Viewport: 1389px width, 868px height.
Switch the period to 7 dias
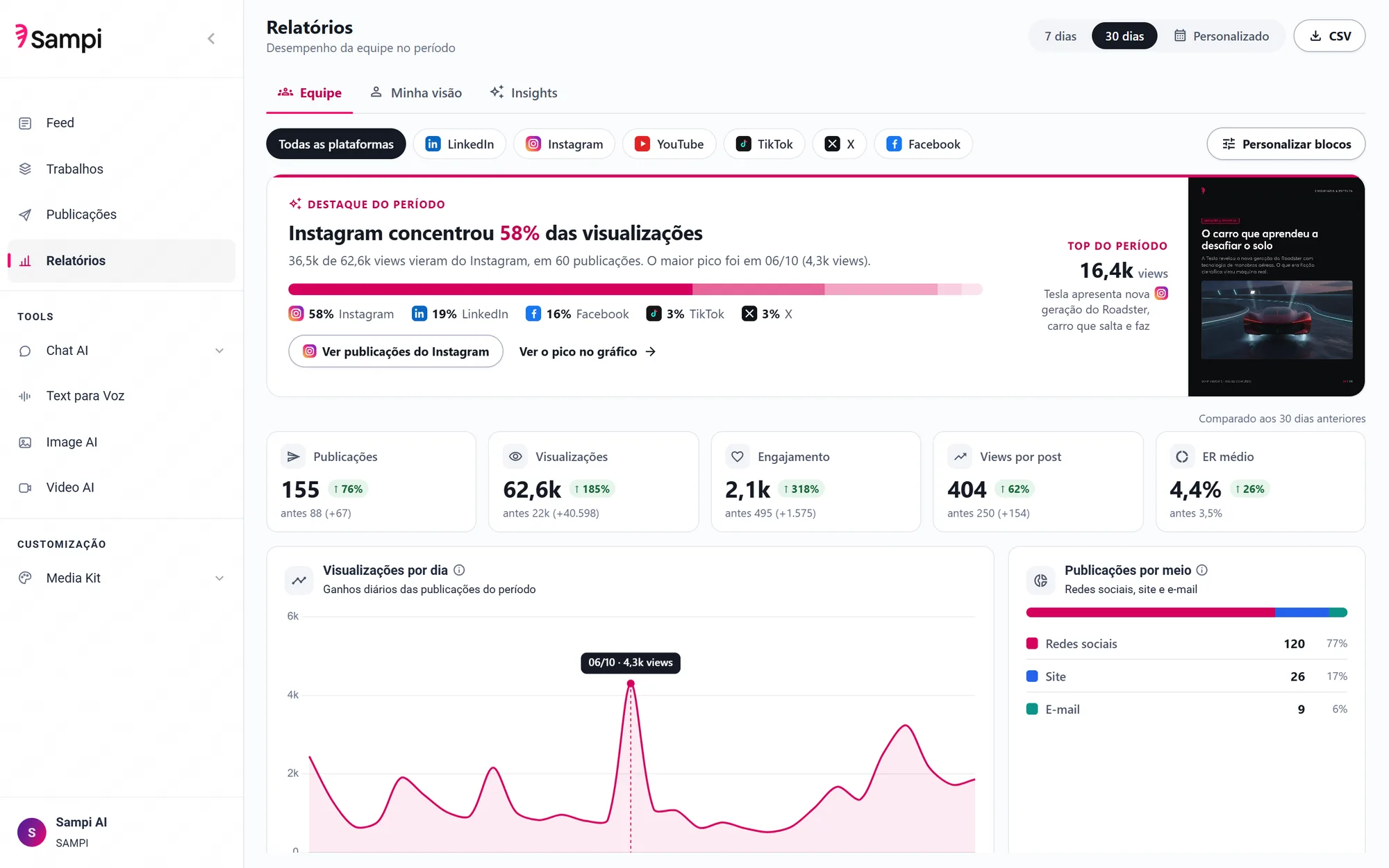click(1061, 36)
